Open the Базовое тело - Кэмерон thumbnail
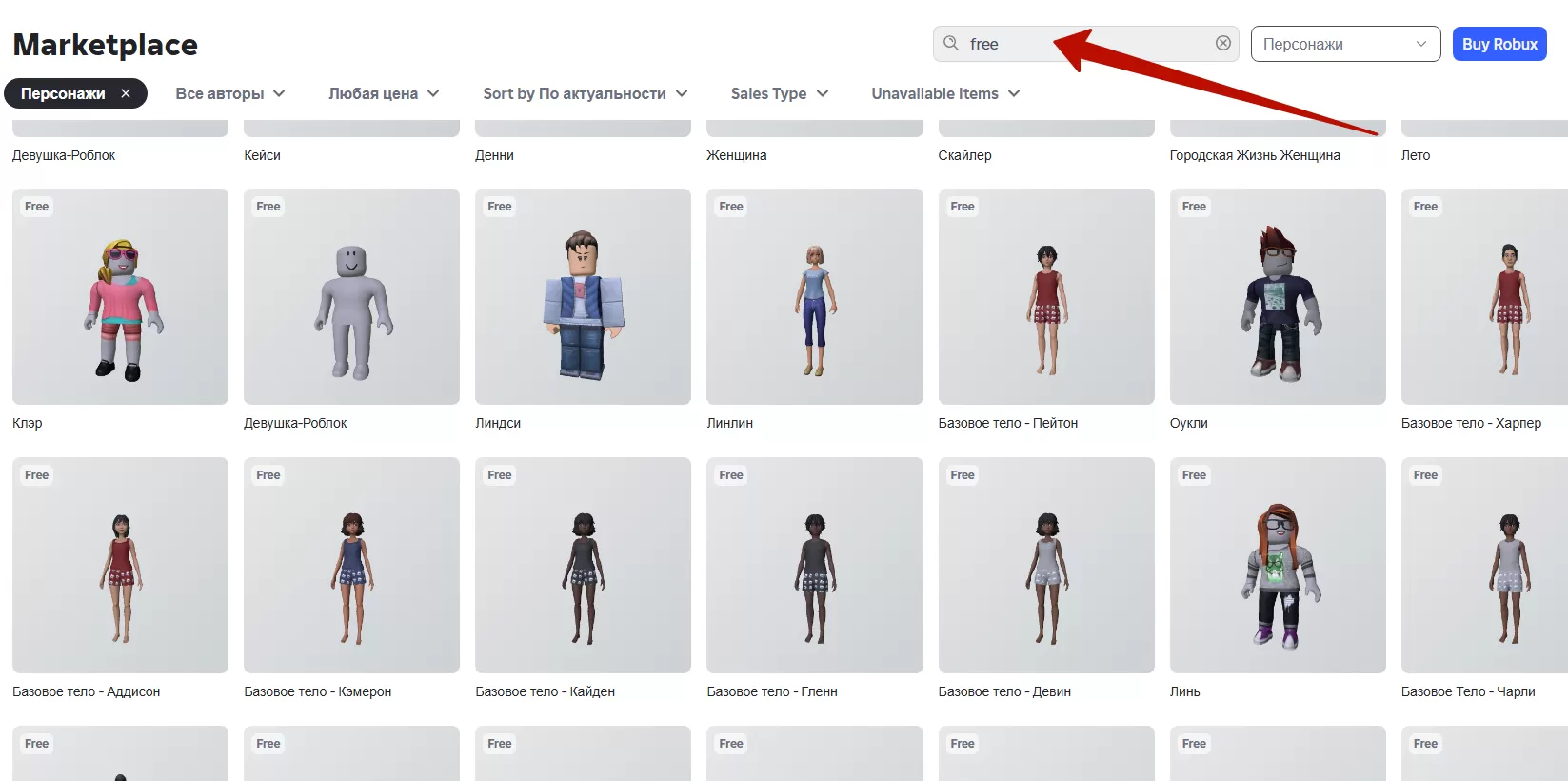 [x=351, y=565]
